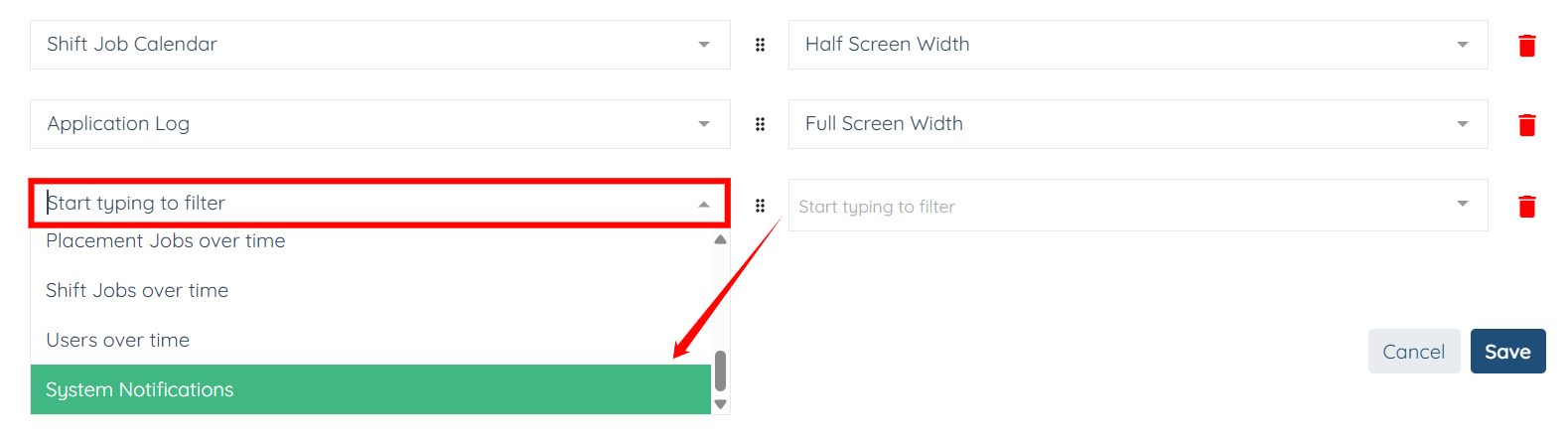This screenshot has width=1568, height=444.
Task: Delete the Shift Job Calendar row
Action: 1526,46
